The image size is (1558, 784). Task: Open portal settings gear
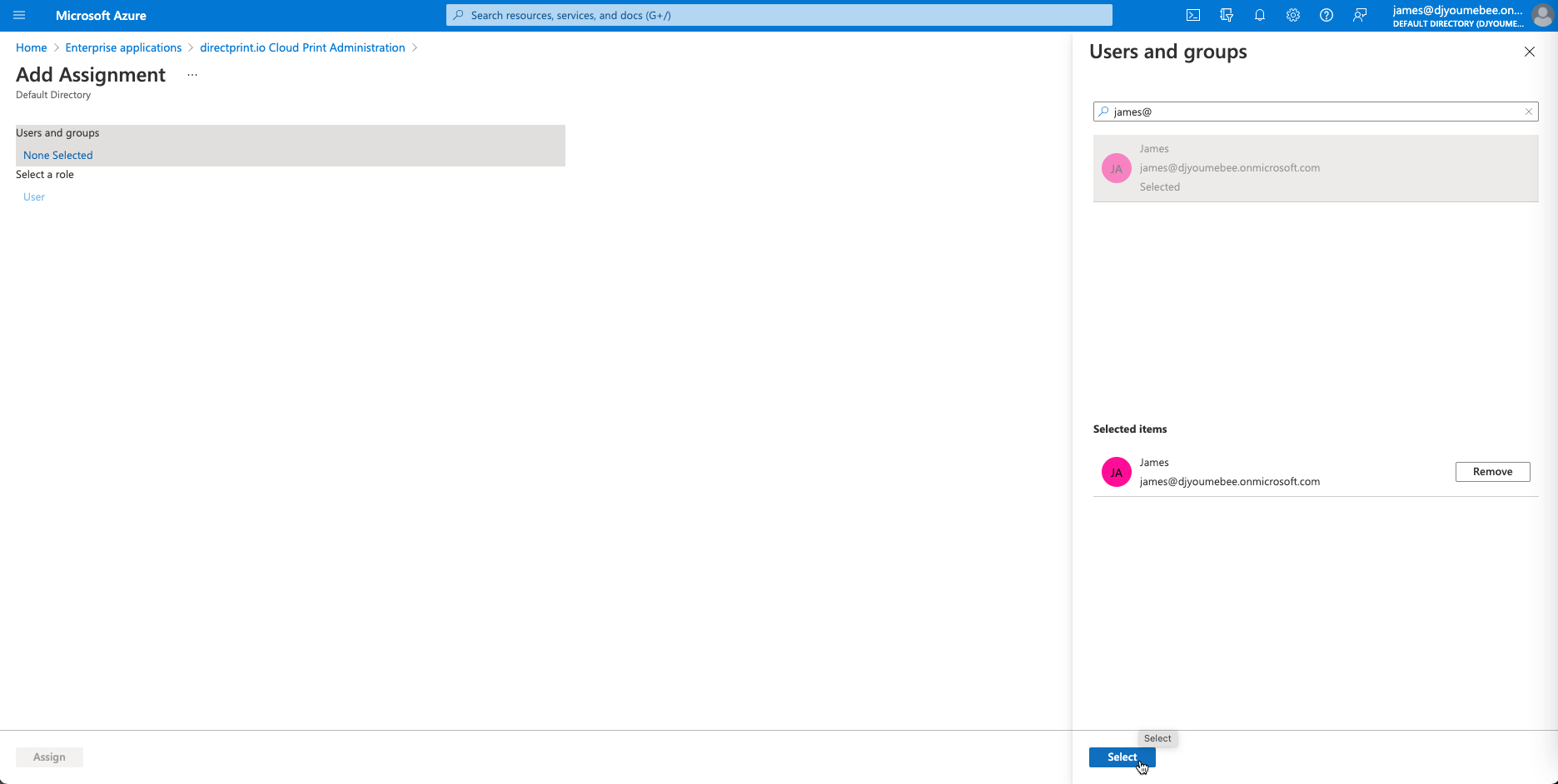point(1292,15)
